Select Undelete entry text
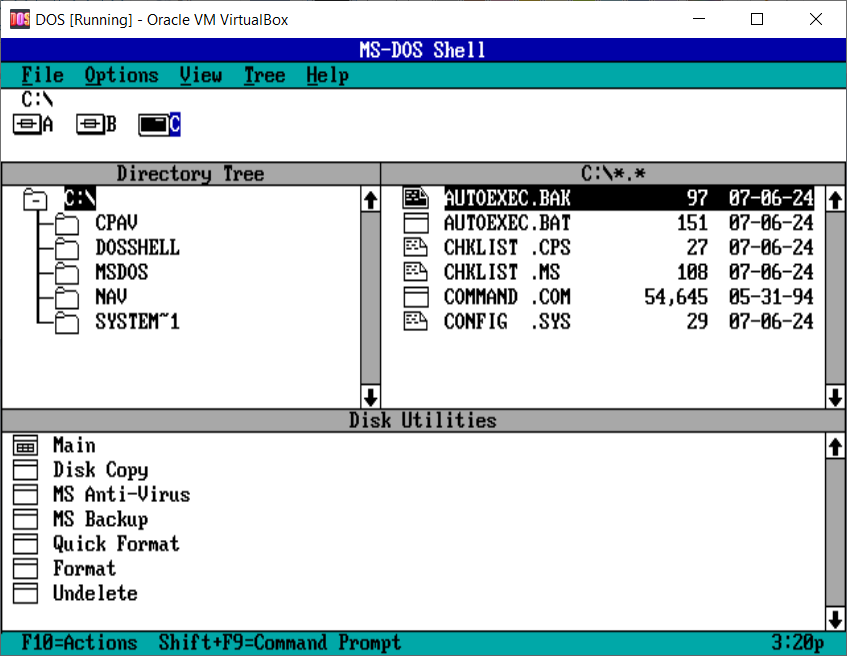 point(95,593)
